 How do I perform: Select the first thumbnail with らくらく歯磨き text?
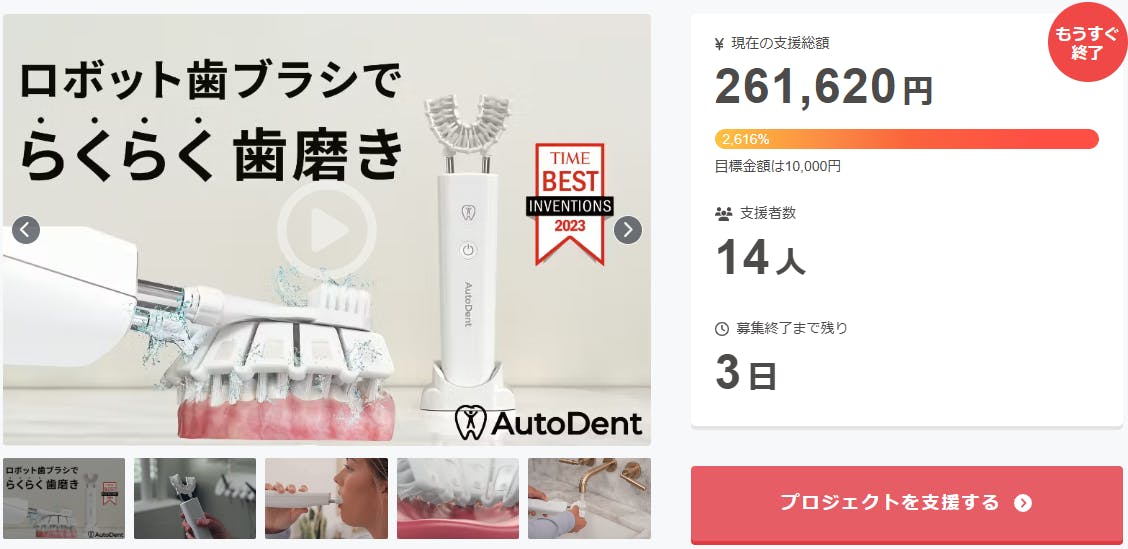(64, 499)
